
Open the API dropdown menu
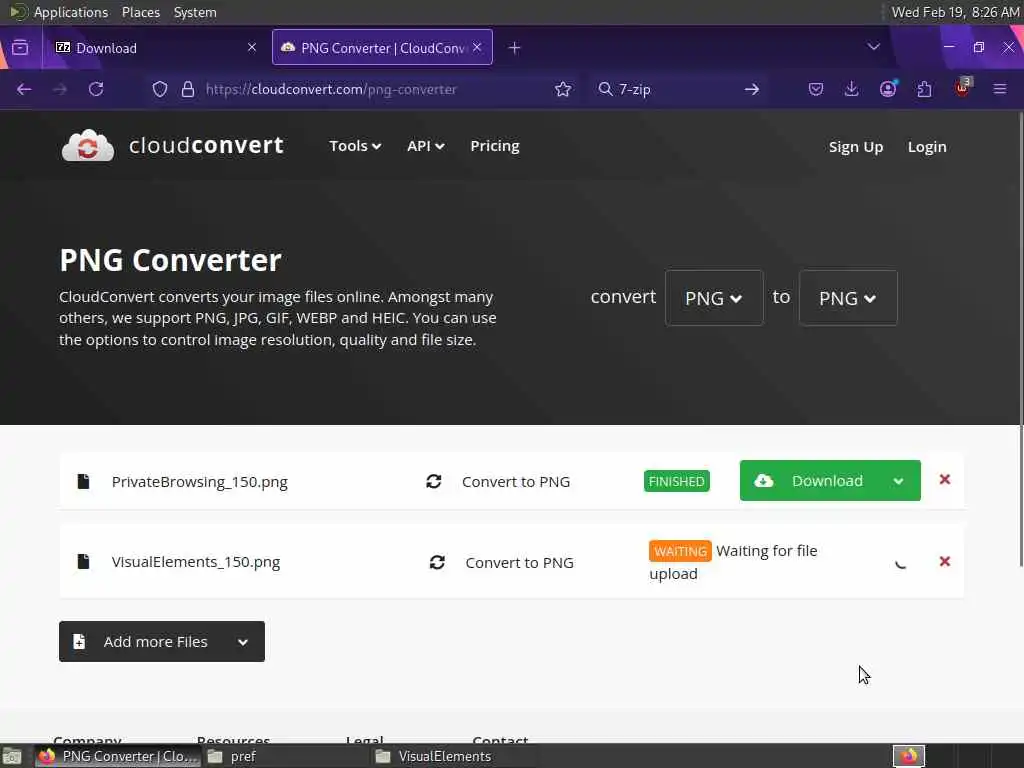(x=425, y=146)
